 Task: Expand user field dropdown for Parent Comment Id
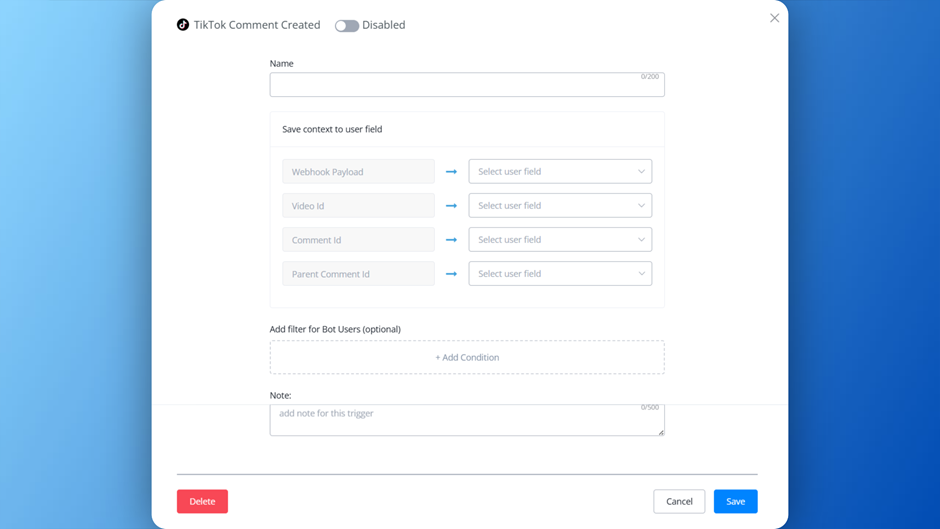(x=560, y=274)
